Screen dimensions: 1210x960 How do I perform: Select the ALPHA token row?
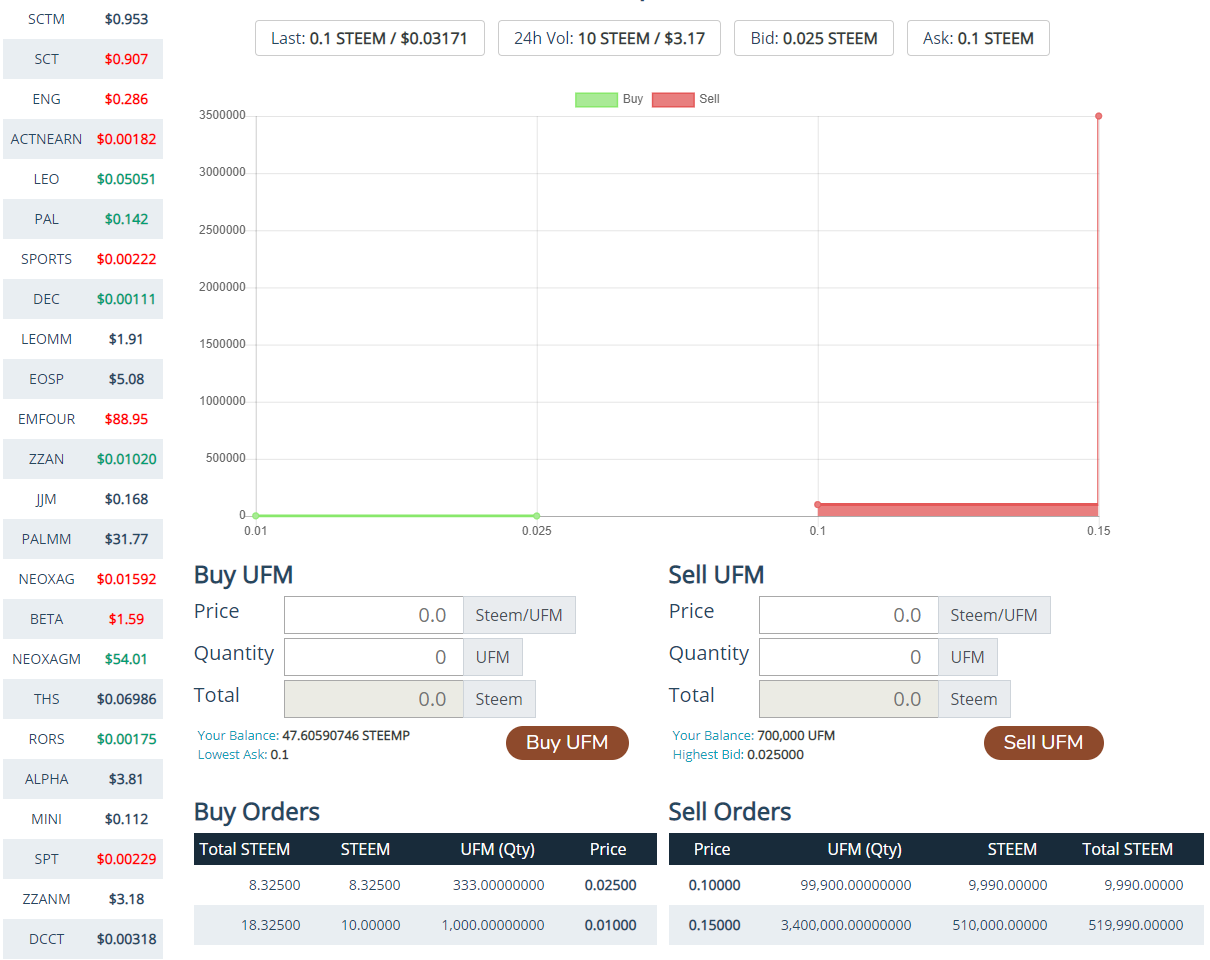tap(83, 779)
